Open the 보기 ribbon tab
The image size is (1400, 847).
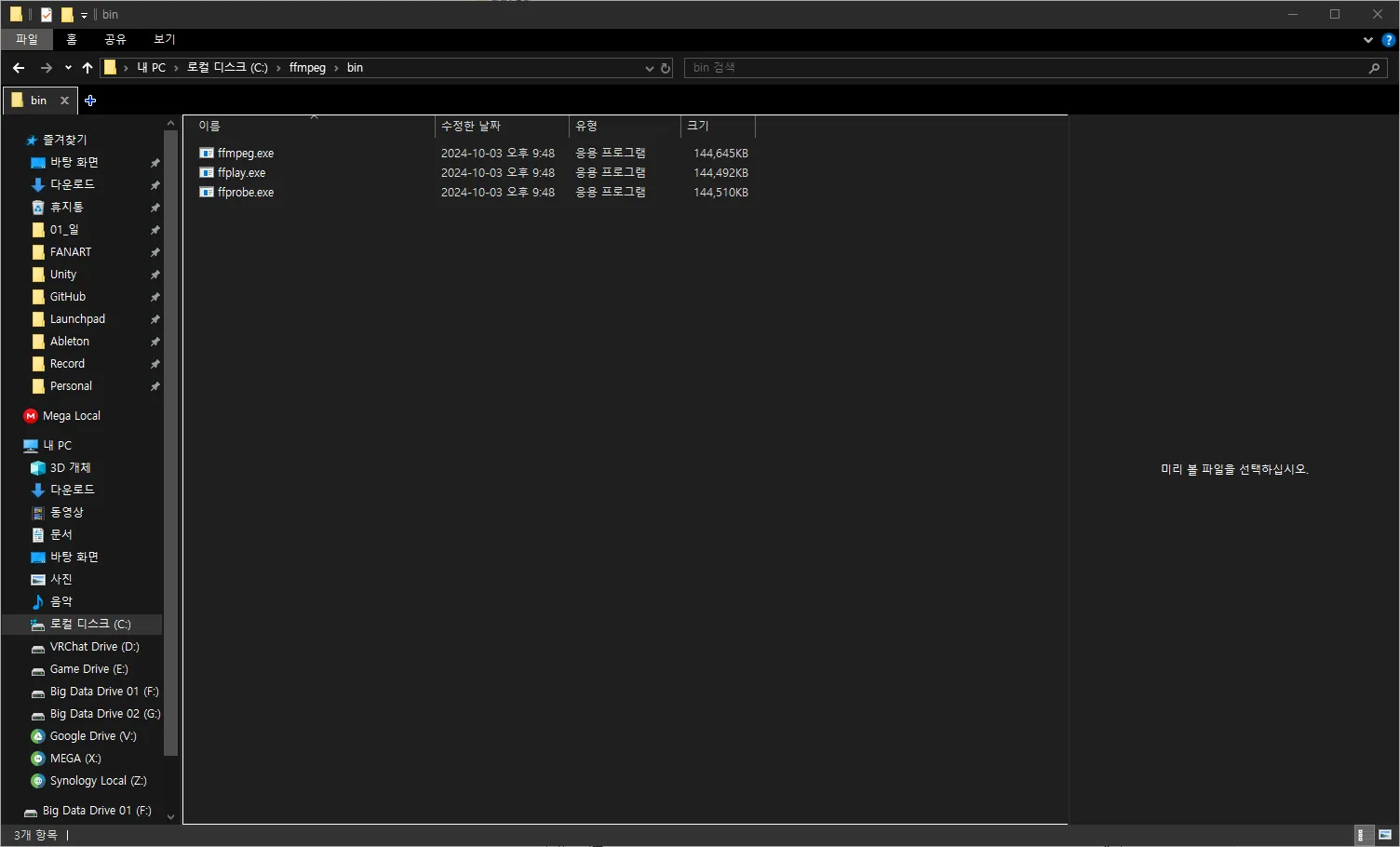(165, 39)
